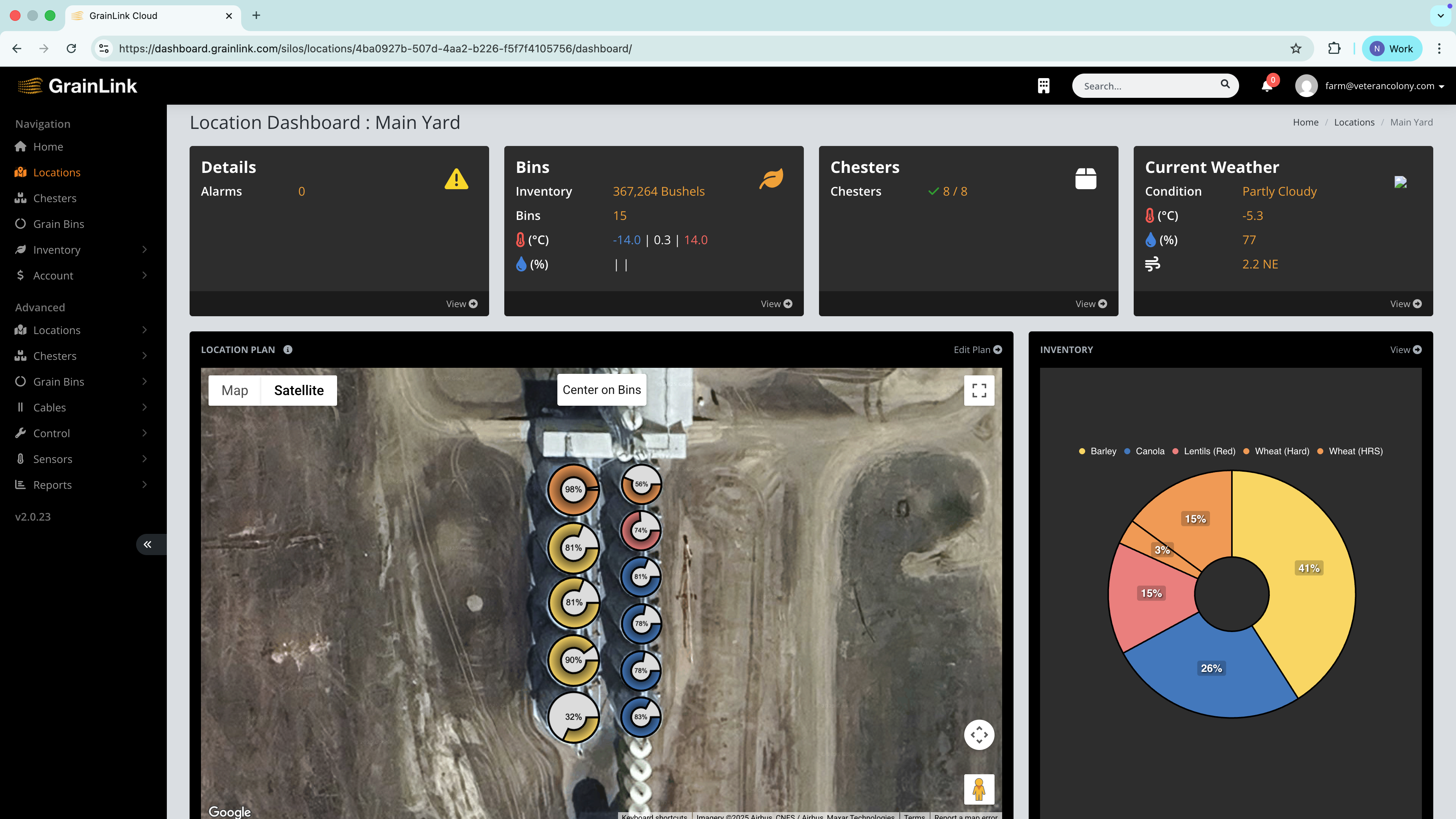
Task: Click inside the Search field
Action: 1147,85
